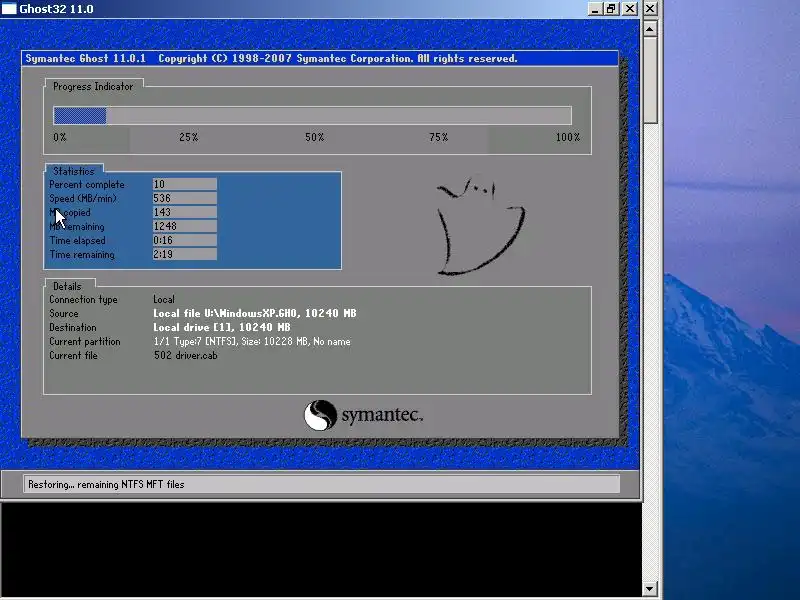Click the Ghost32 11.0 title text
Image resolution: width=800 pixels, height=600 pixels.
point(56,9)
